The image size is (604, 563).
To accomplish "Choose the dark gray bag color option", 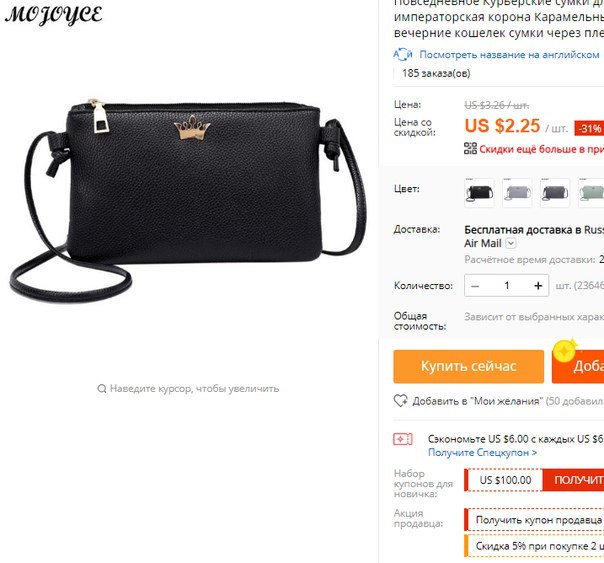I will (x=555, y=193).
